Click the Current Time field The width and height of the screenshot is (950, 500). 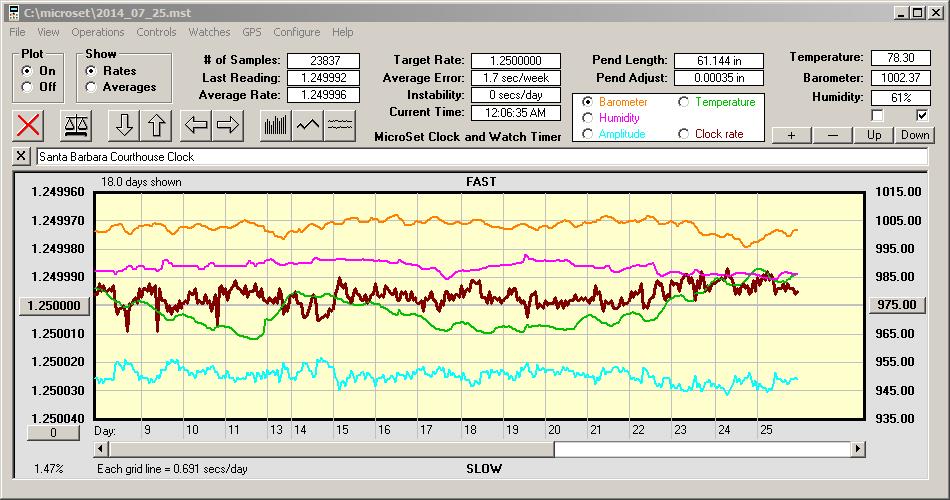pos(516,112)
